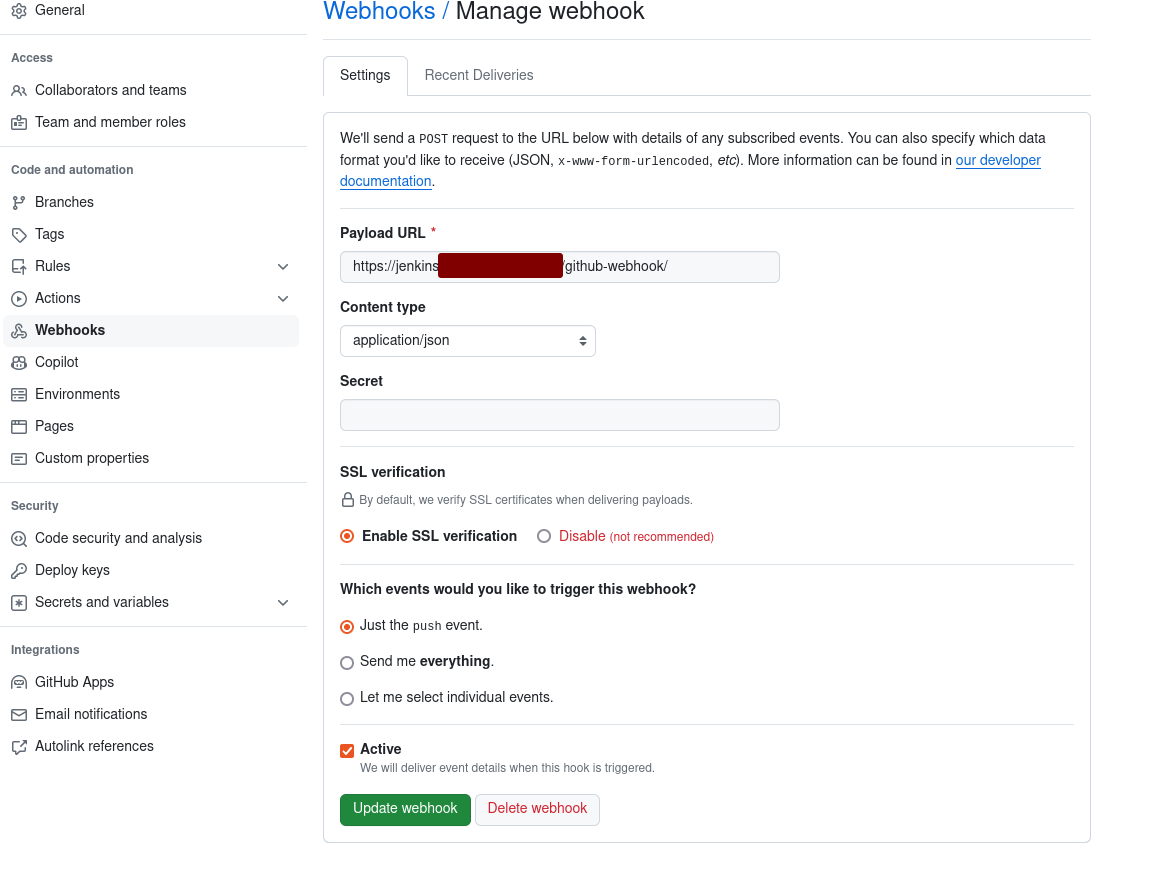The width and height of the screenshot is (1149, 882).
Task: Switch to the Recent Deliveries tab
Action: [478, 75]
